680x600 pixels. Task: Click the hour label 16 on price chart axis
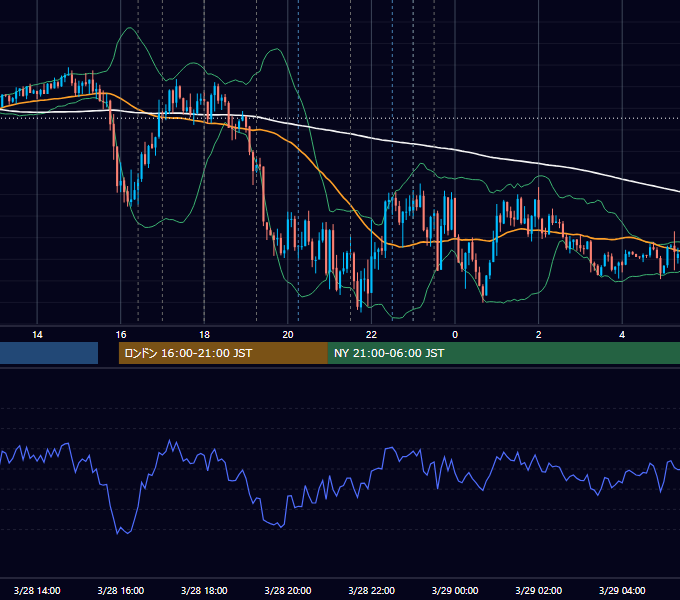[x=121, y=334]
